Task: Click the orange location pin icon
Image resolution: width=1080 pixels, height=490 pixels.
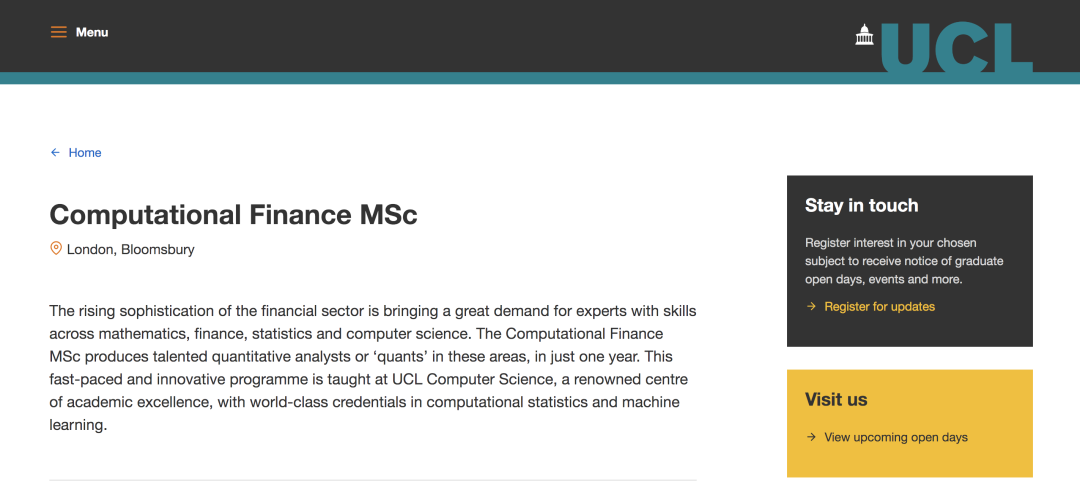Action: pyautogui.click(x=56, y=248)
